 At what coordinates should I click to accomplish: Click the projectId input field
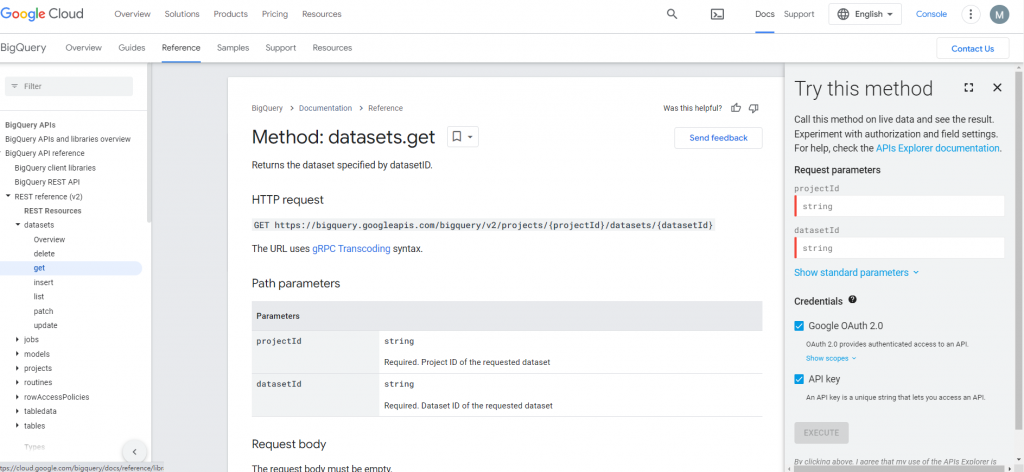point(900,206)
